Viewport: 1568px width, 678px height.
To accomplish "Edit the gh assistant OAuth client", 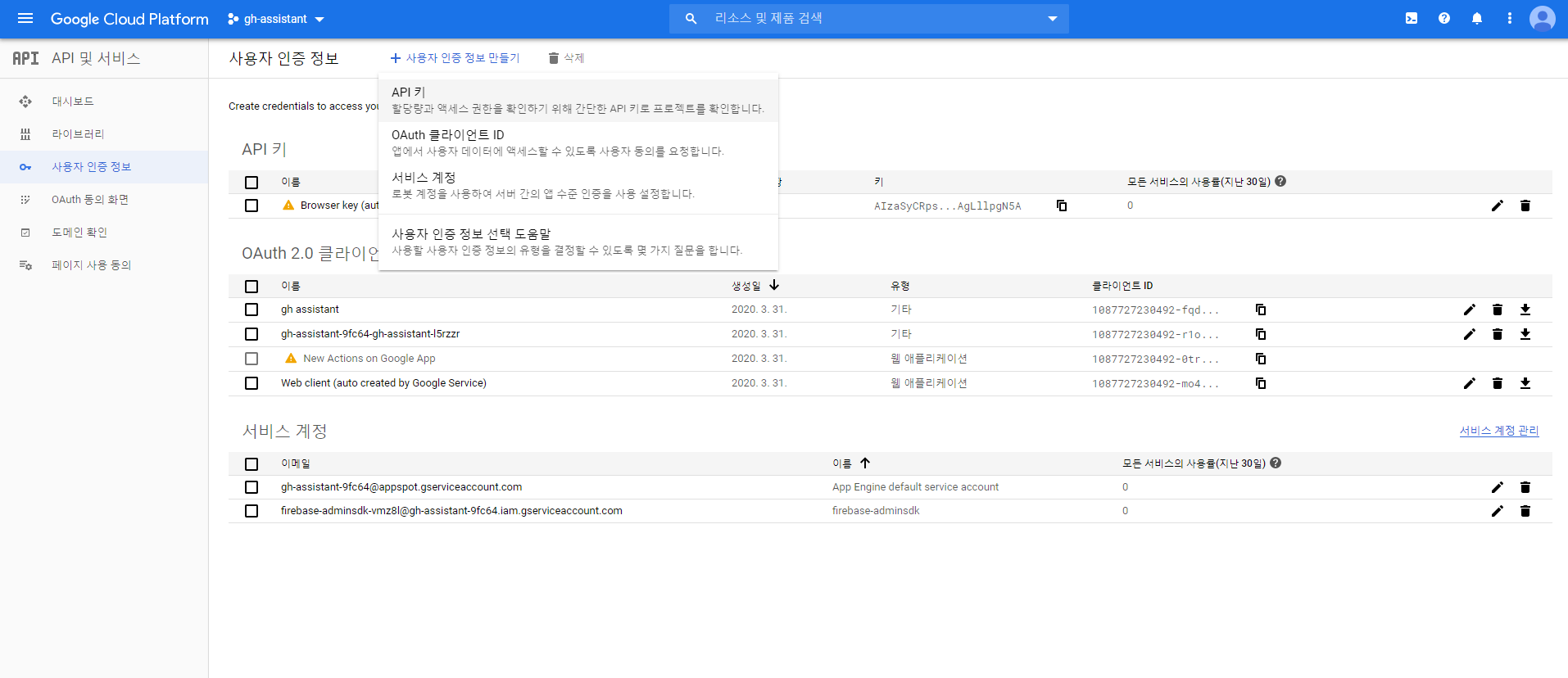I will click(1470, 310).
